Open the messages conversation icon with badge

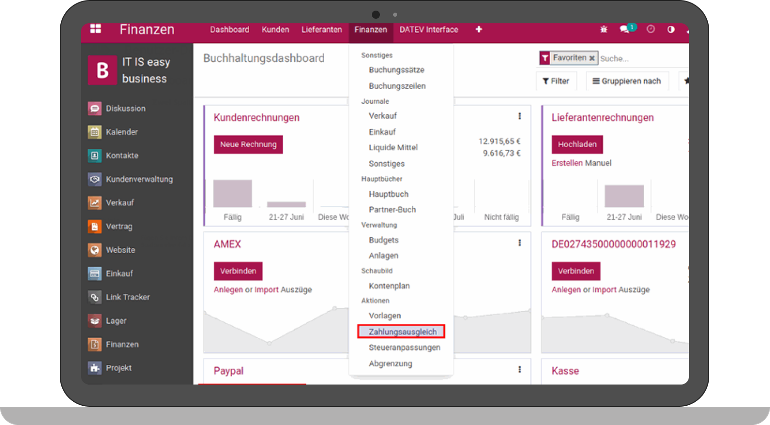tap(626, 30)
